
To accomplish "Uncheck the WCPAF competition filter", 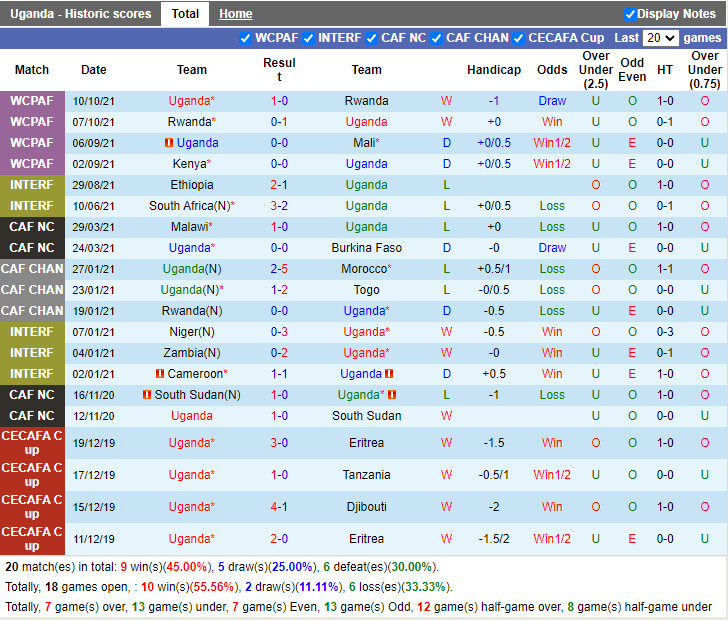I will click(246, 38).
